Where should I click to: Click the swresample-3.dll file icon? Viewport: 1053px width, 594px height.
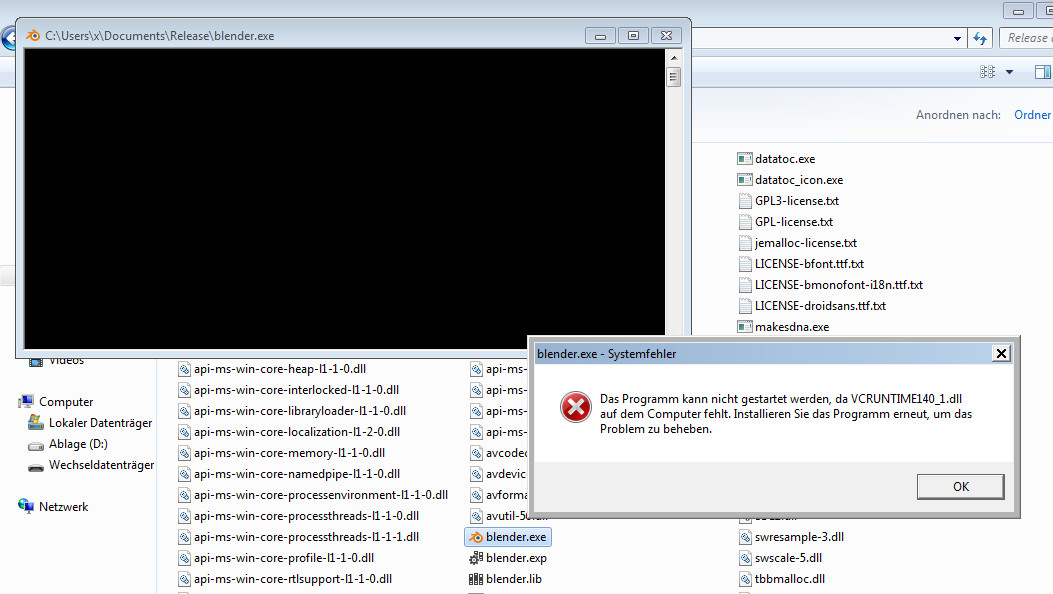[x=744, y=537]
